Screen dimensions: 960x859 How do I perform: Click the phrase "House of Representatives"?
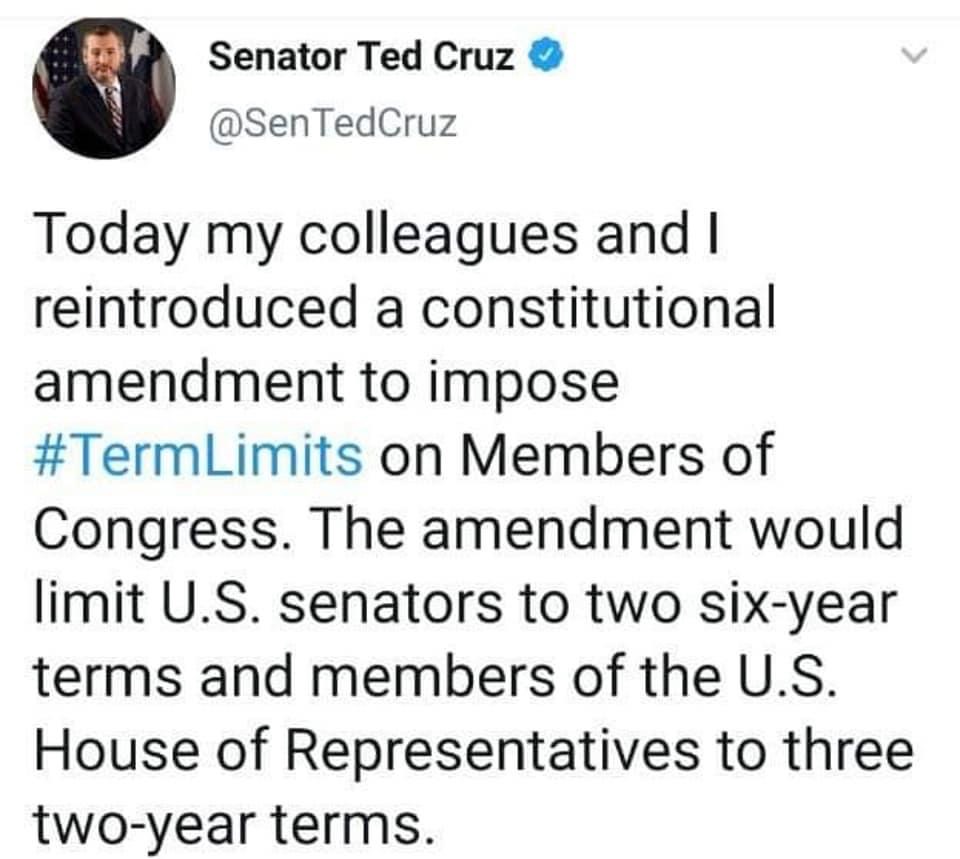[367, 752]
